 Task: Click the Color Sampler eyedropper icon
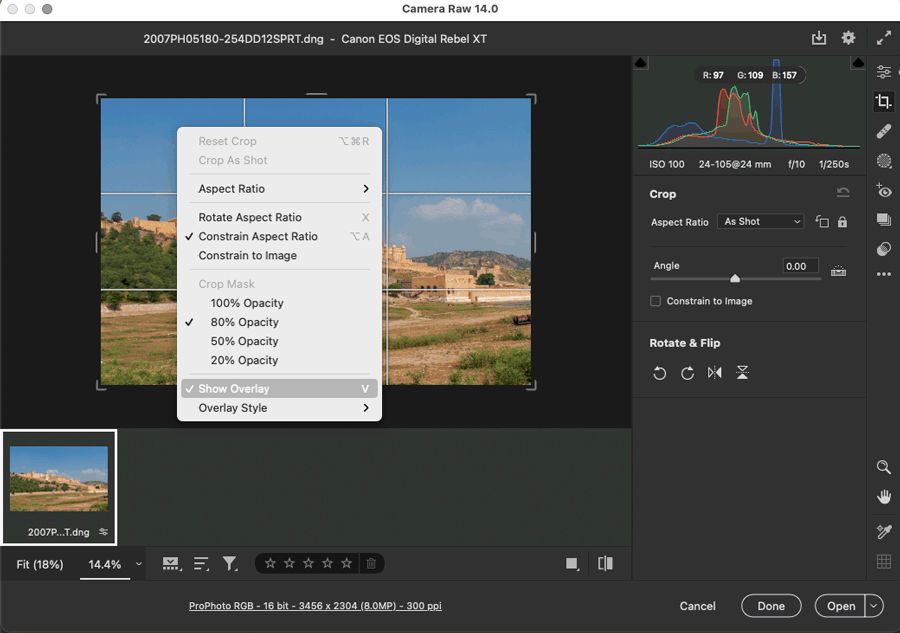click(x=883, y=527)
